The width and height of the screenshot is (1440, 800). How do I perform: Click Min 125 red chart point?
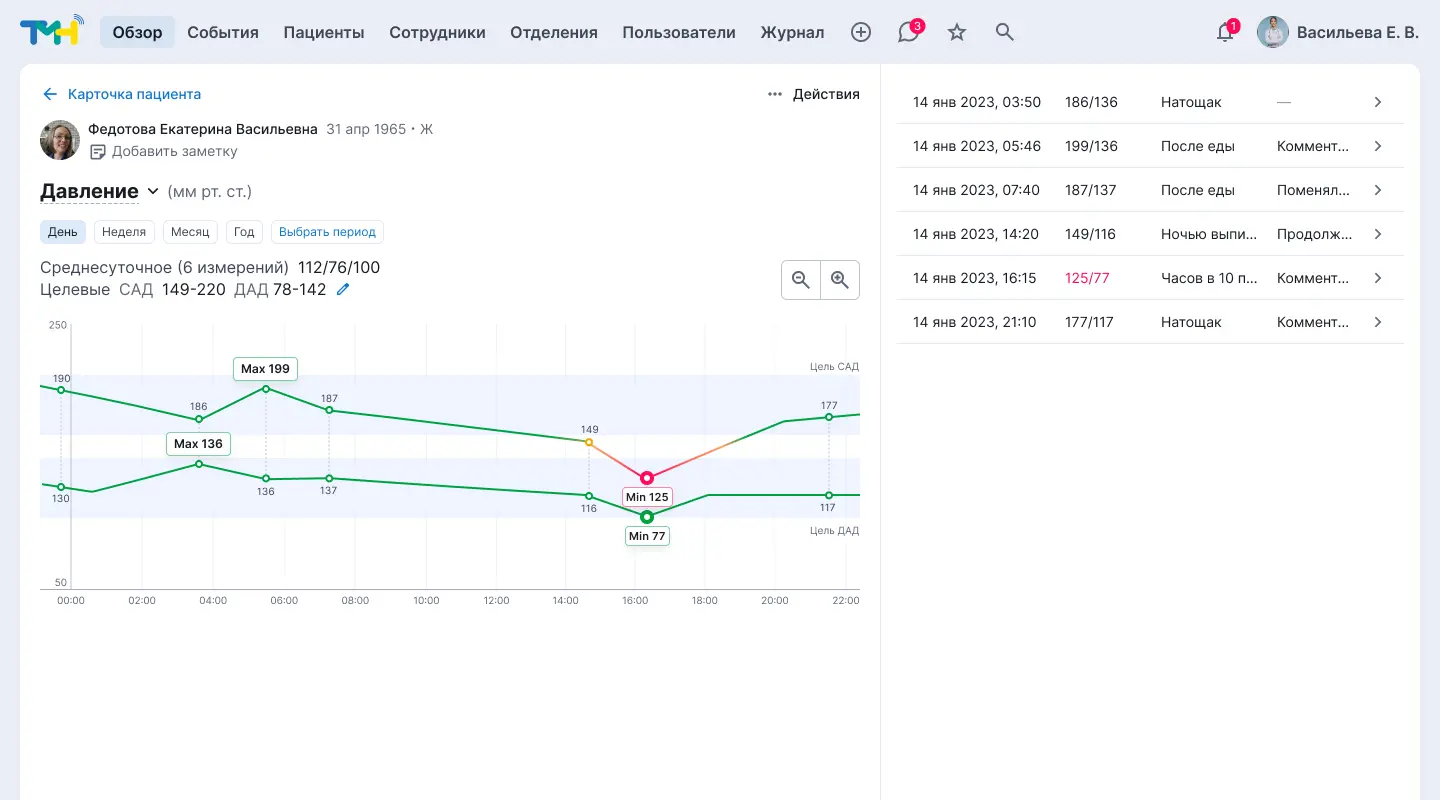[647, 478]
